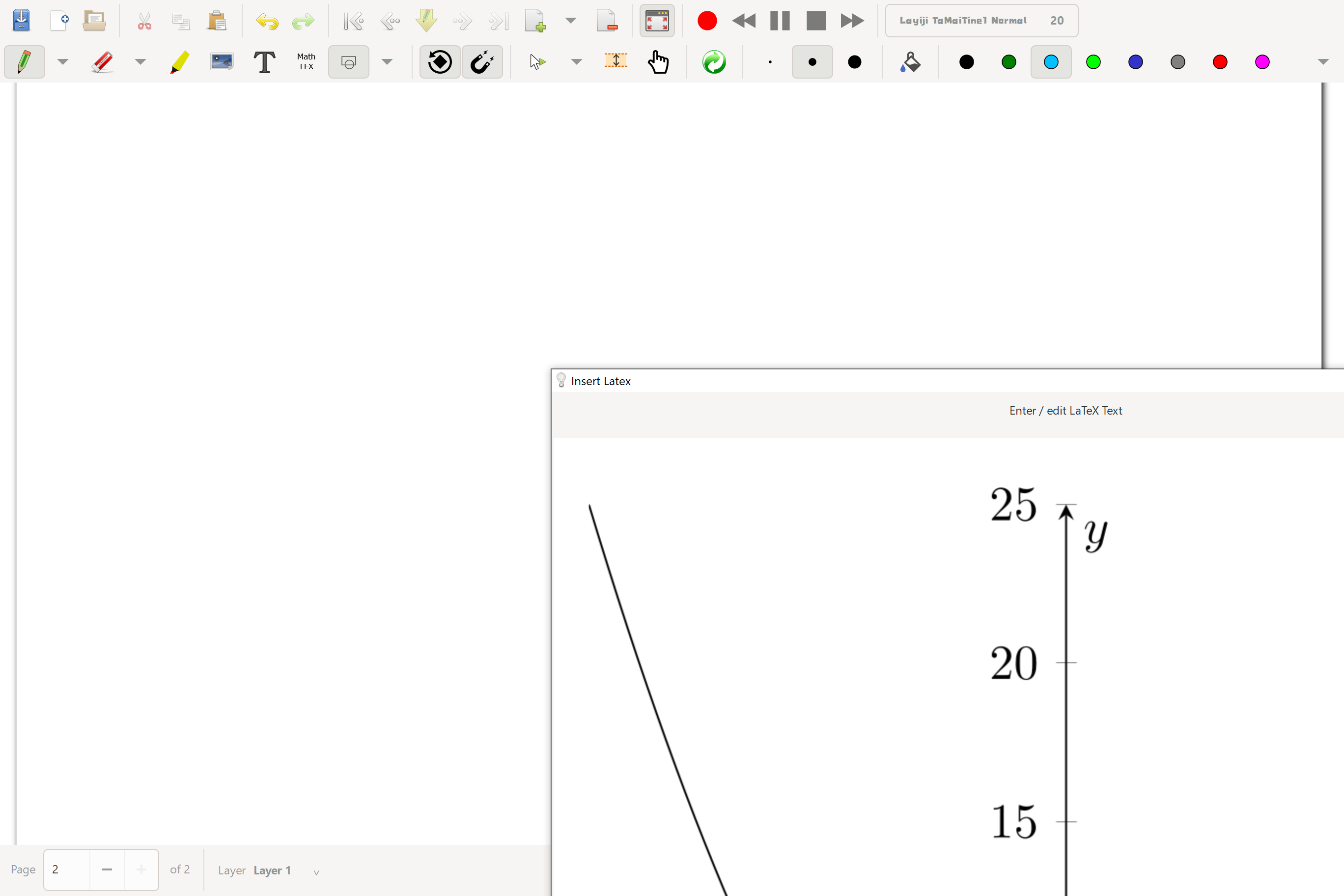Open the Layer 1 selection dropdown
The image size is (1344, 896).
pyautogui.click(x=316, y=871)
